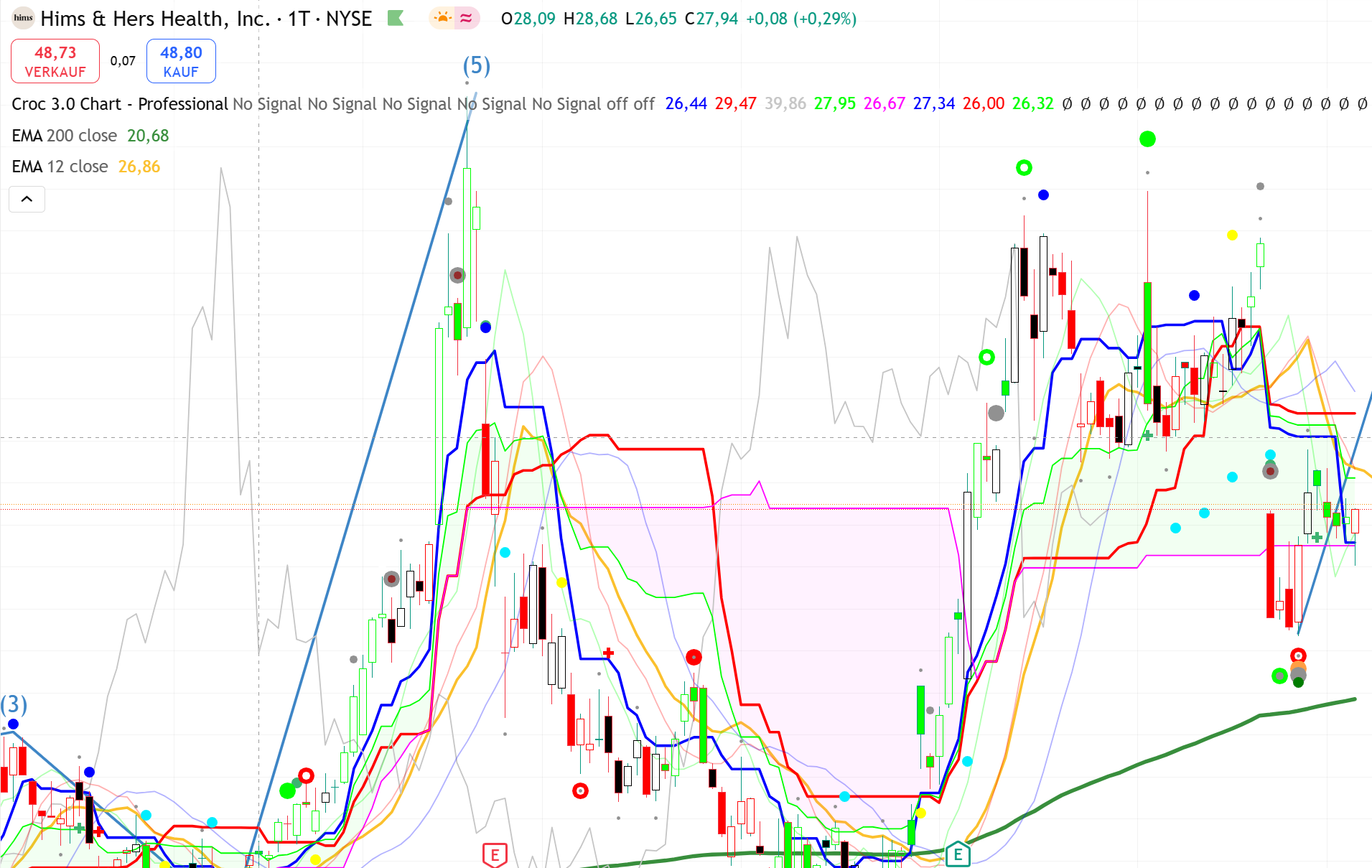Select the (3) Elliott wave label

tap(14, 704)
